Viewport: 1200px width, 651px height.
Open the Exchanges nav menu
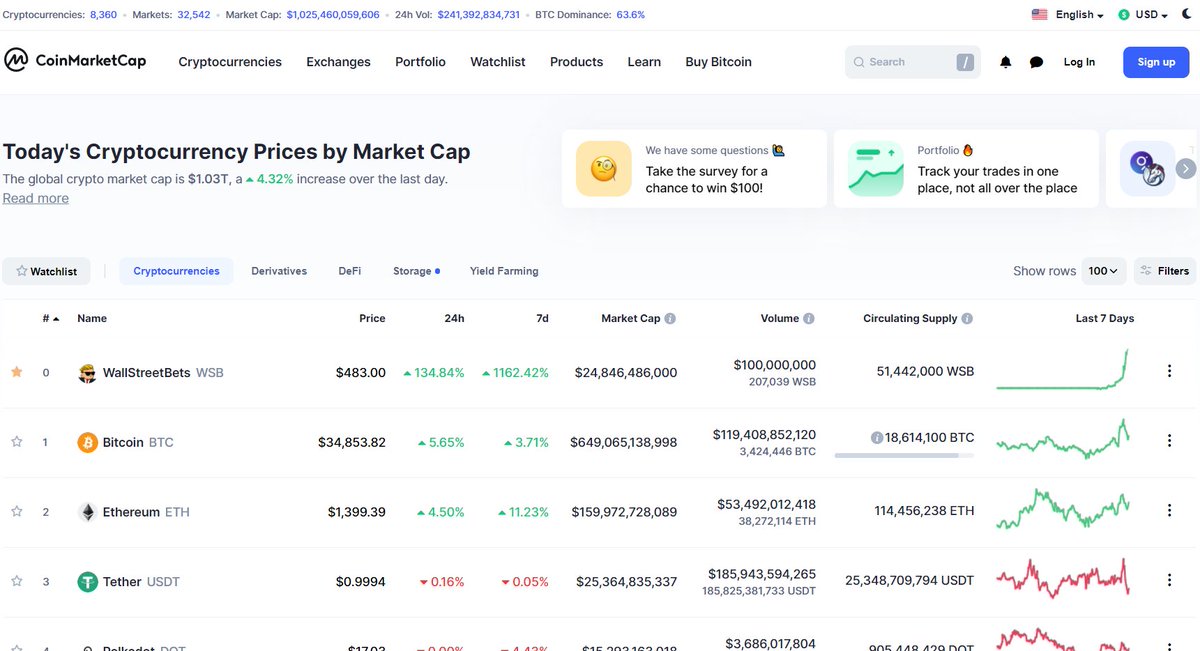[x=338, y=62]
